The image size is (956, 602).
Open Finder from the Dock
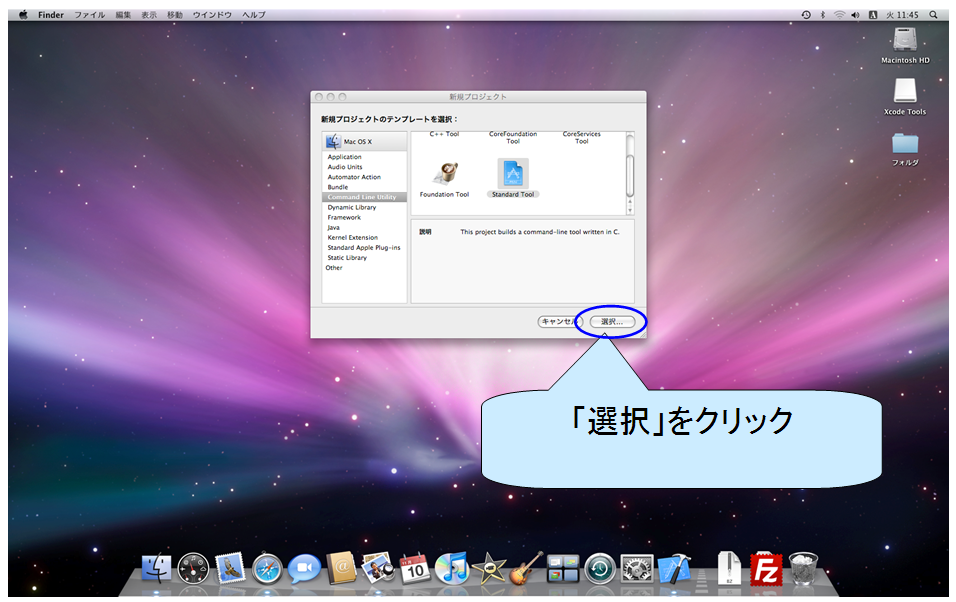pos(156,568)
